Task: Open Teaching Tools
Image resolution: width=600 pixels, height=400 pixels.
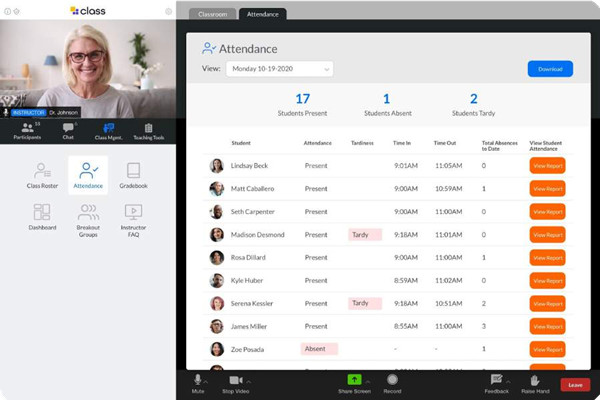Action: tap(148, 131)
